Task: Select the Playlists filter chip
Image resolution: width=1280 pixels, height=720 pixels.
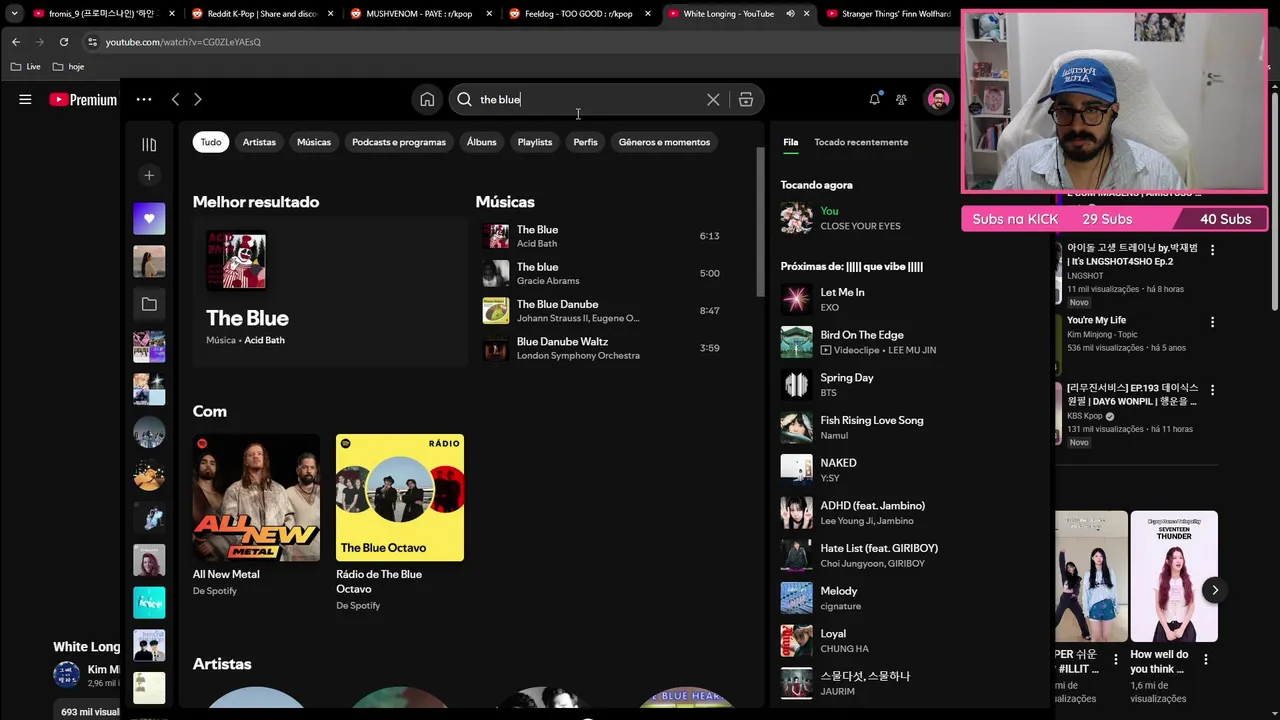Action: click(535, 142)
